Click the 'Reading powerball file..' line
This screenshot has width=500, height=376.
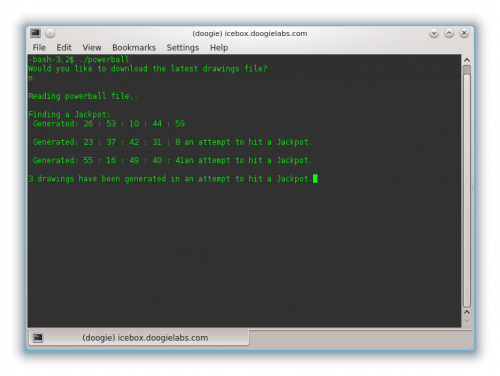[83, 96]
